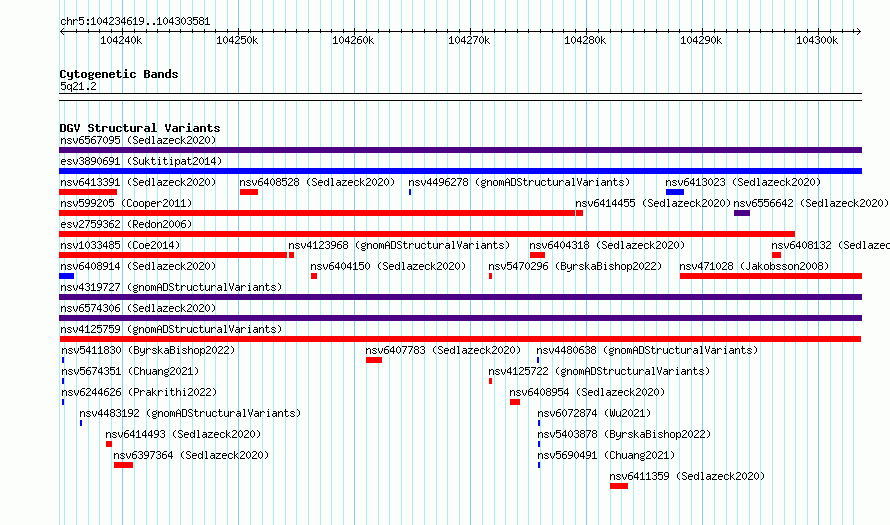Click the purple bar under nsv6556642

[x=742, y=213]
